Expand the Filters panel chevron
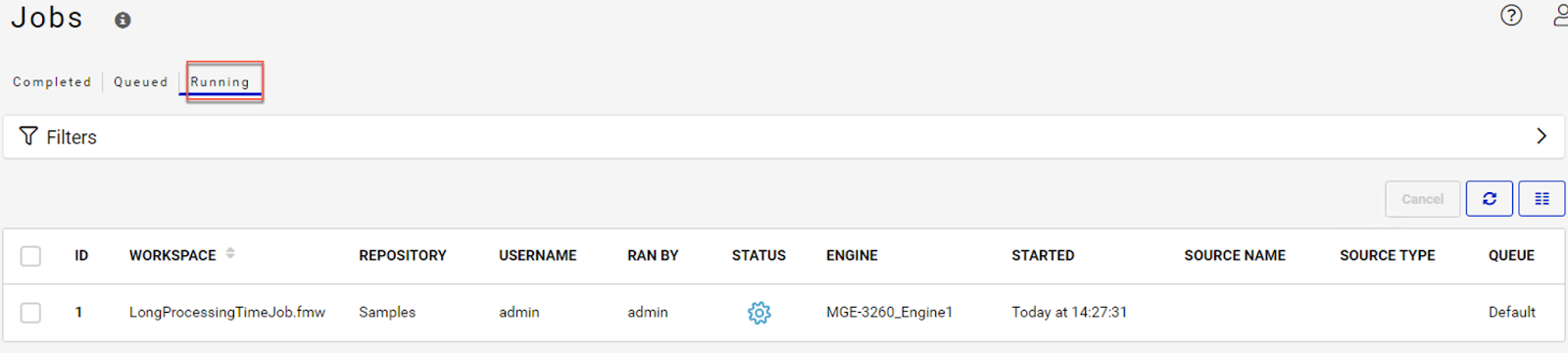This screenshot has height=353, width=1568. (1542, 136)
